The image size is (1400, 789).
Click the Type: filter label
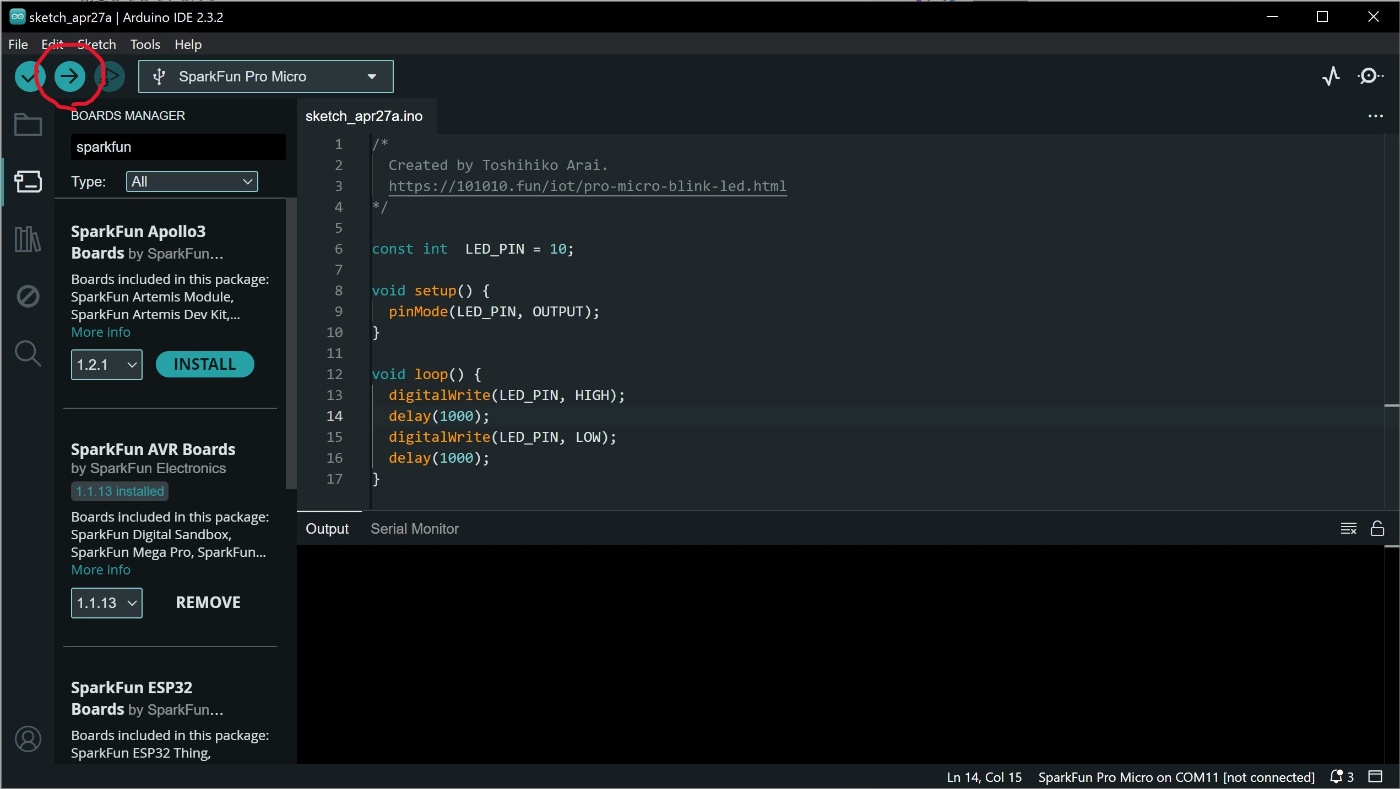[x=89, y=182]
